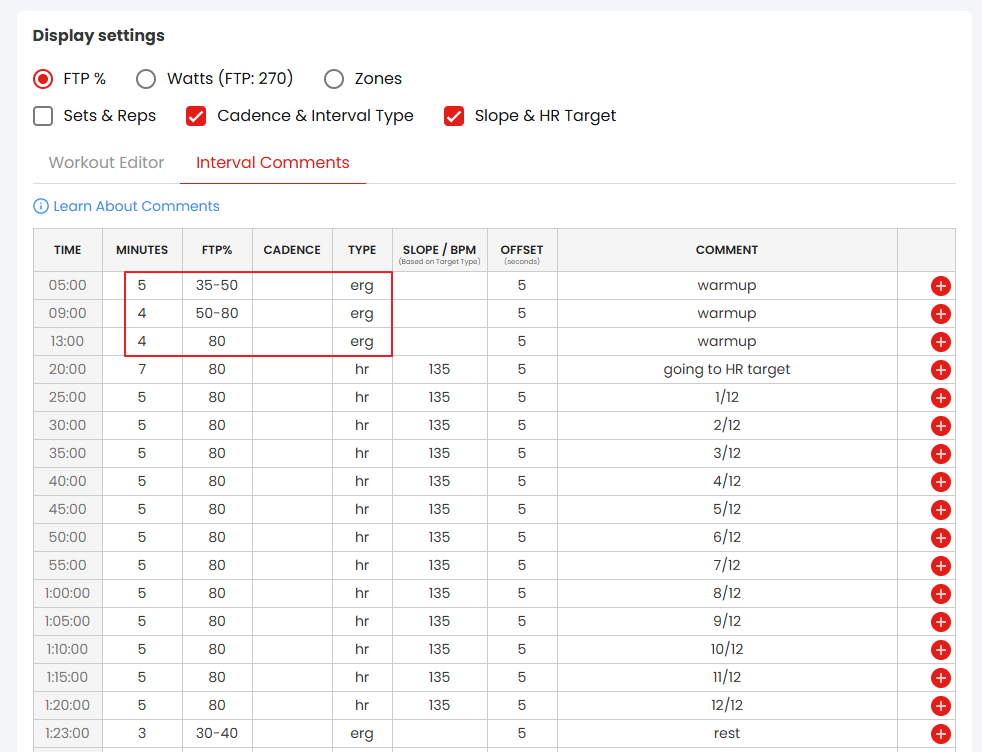This screenshot has width=982, height=752.
Task: Select the Zones display radio button
Action: [x=335, y=79]
